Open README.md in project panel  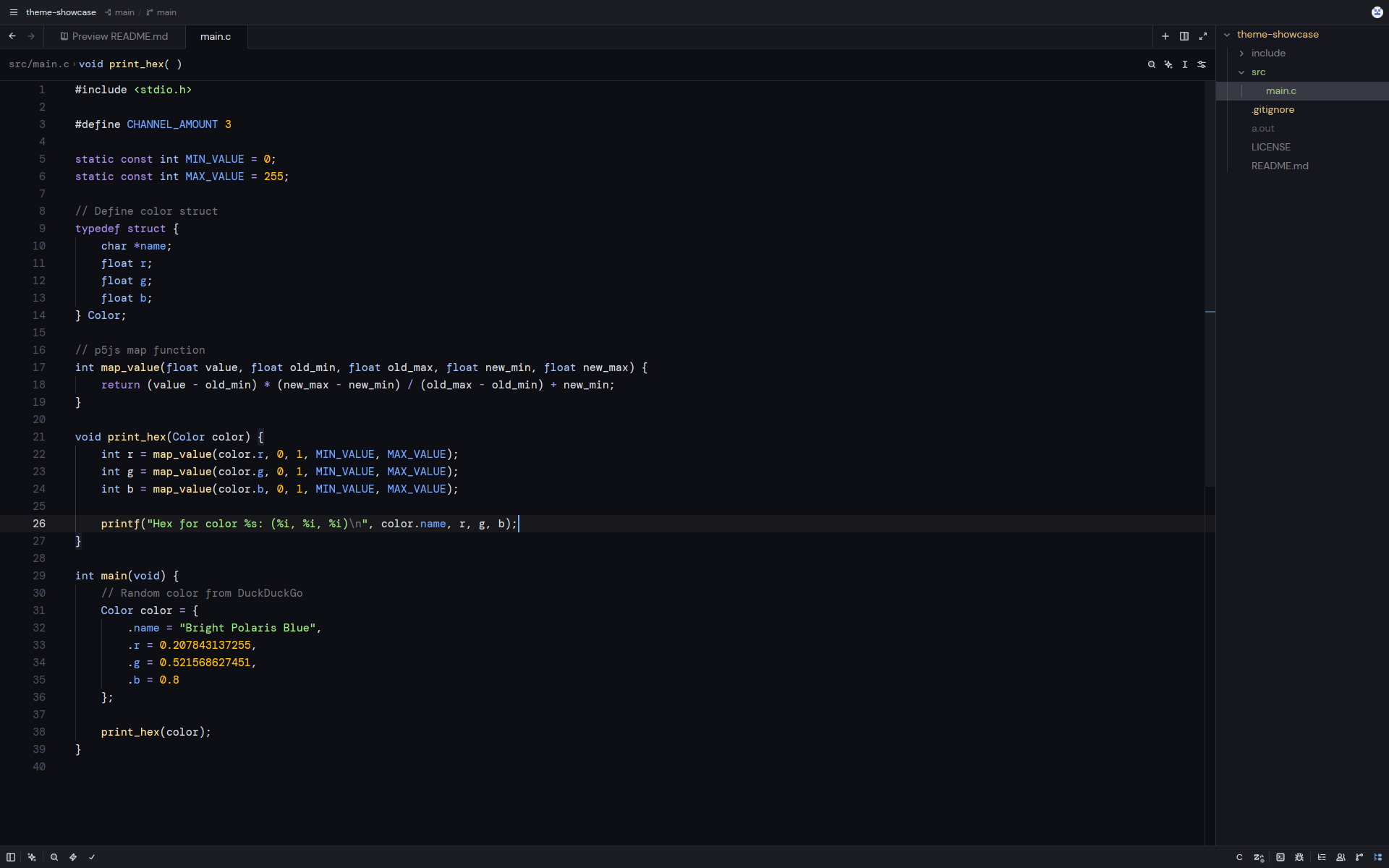pos(1302,166)
